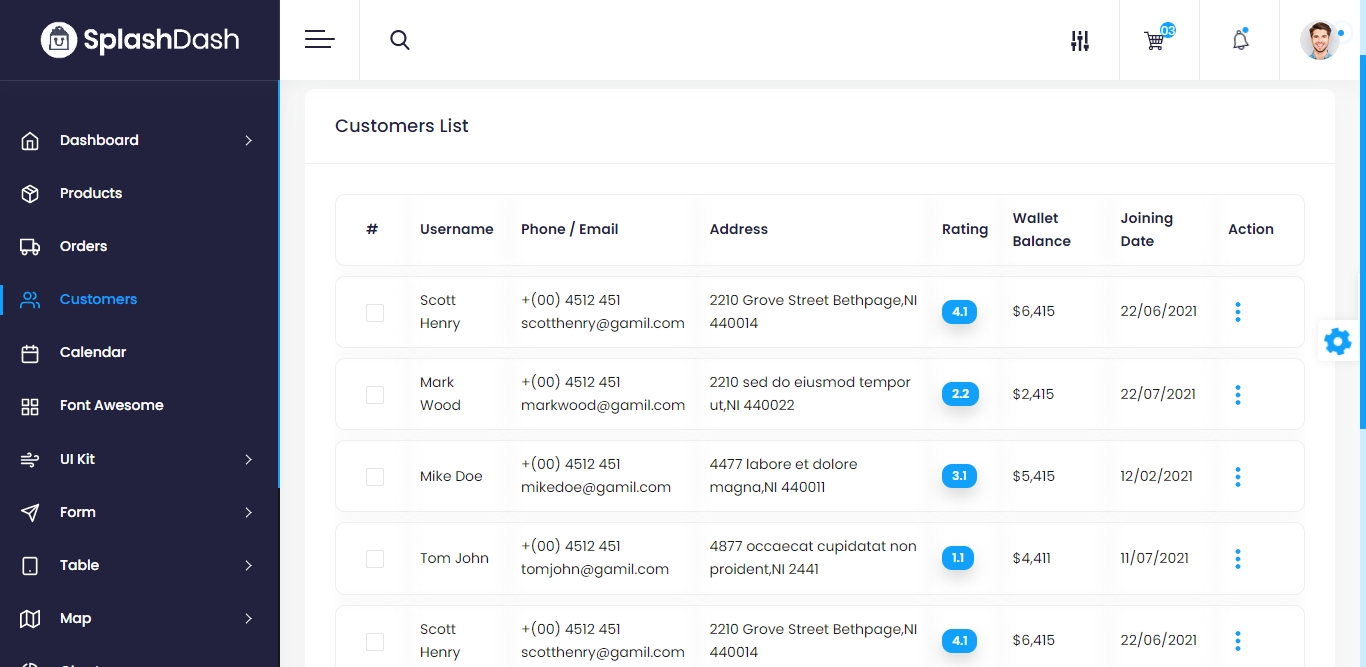The width and height of the screenshot is (1366, 667).
Task: Select the Mike Doe row checkbox
Action: tap(375, 477)
